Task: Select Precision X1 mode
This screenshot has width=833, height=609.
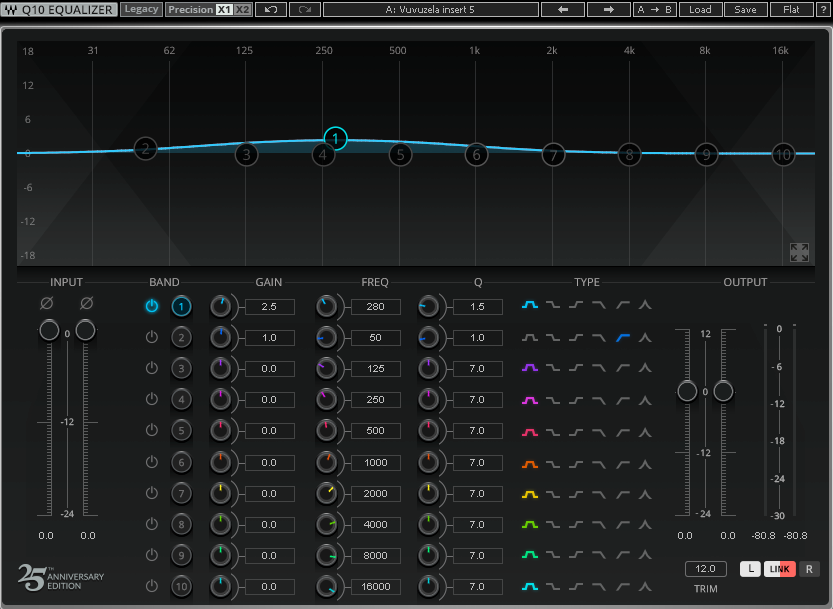Action: pos(224,10)
